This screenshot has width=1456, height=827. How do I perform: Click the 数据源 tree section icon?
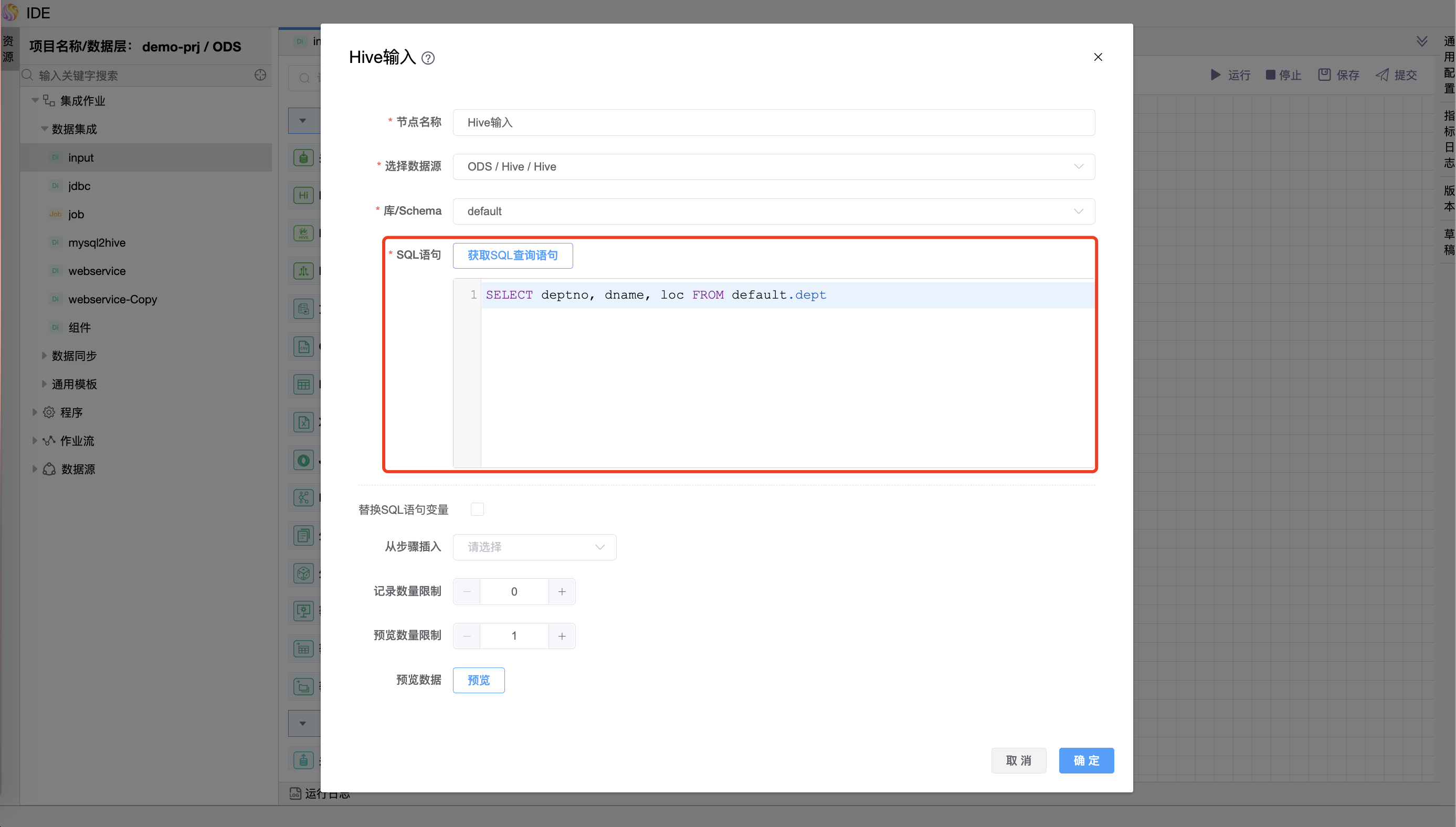49,468
